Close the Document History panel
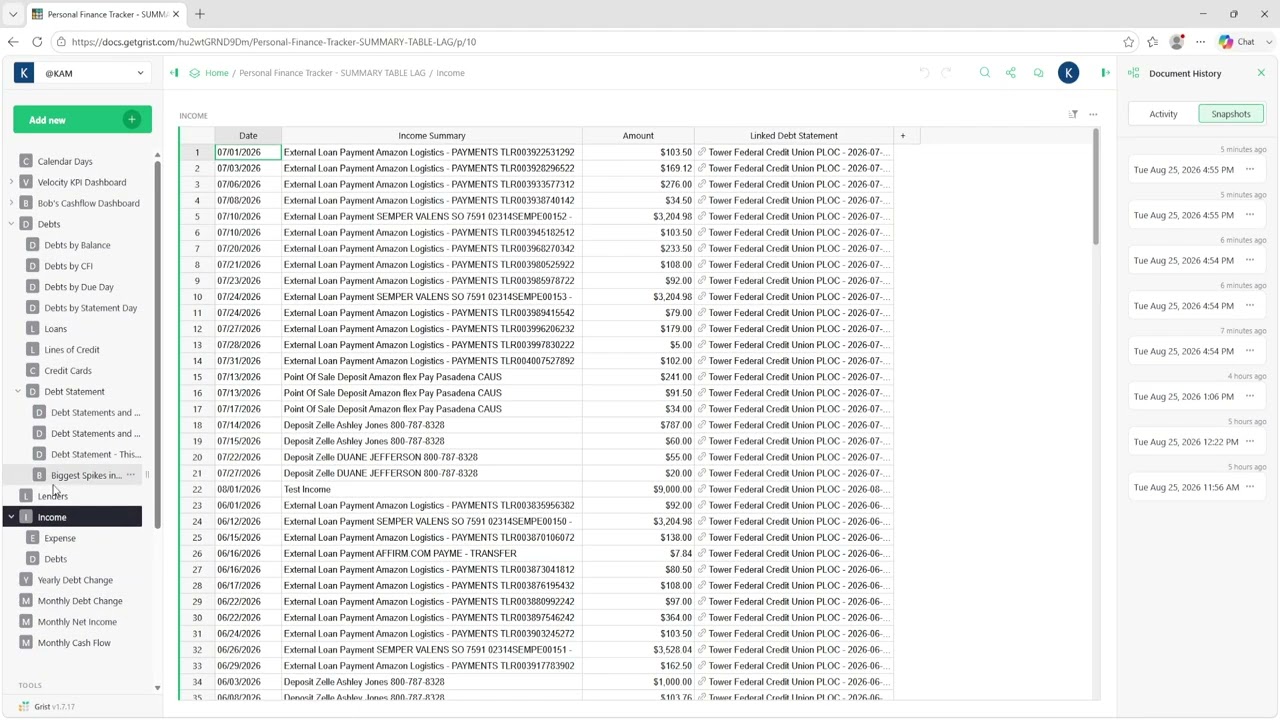The height and width of the screenshot is (720, 1280). pos(1261,73)
